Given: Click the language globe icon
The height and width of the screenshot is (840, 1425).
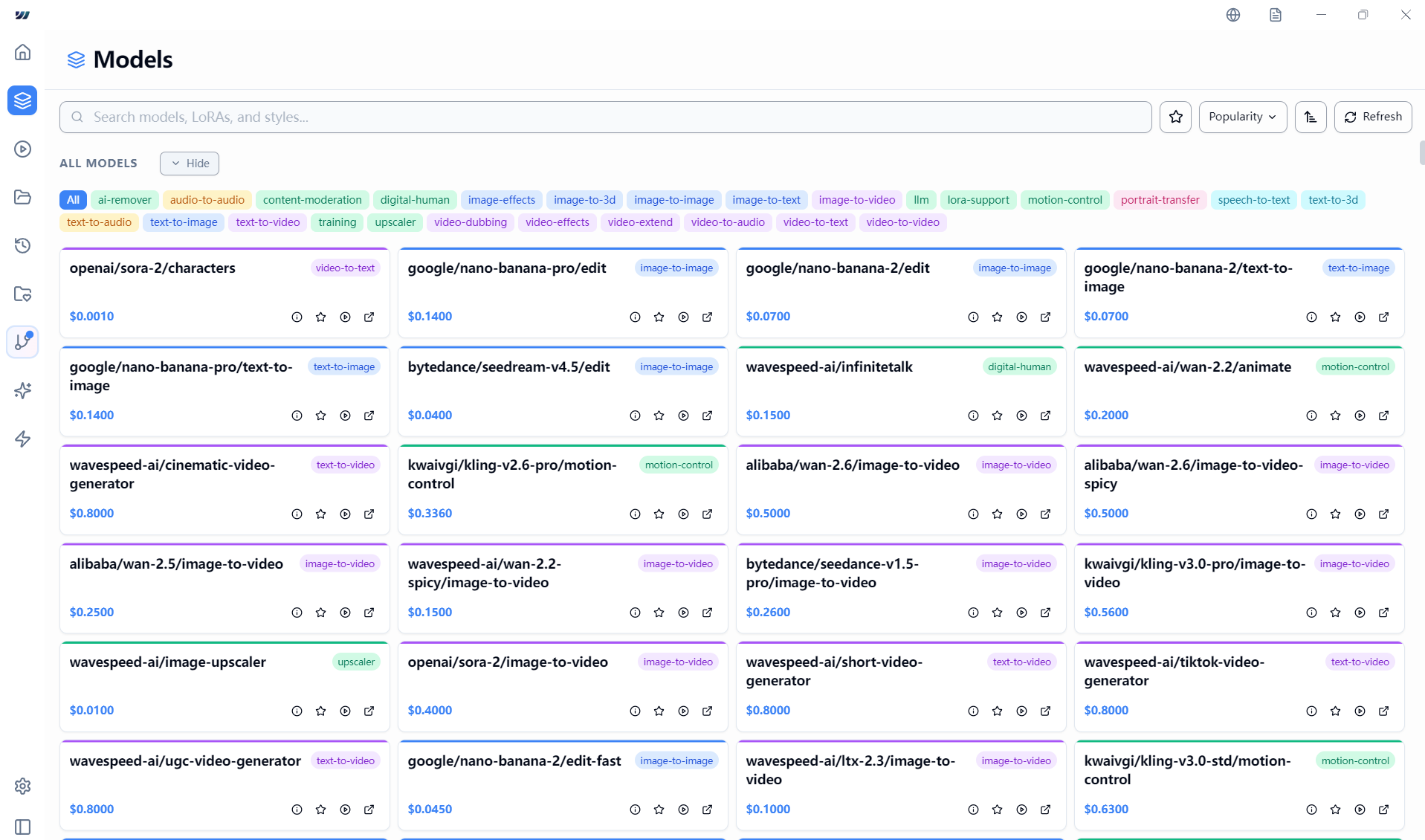Looking at the screenshot, I should tap(1232, 15).
